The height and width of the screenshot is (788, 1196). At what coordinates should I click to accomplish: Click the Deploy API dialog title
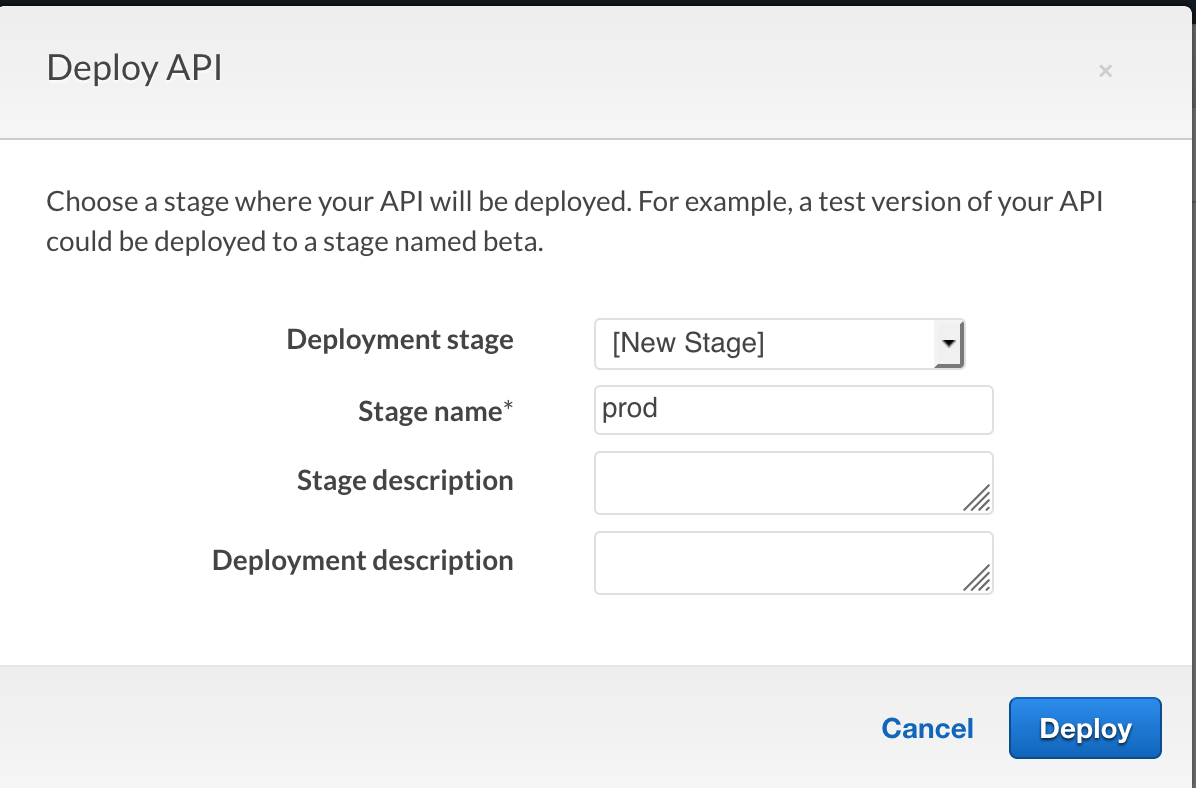(134, 68)
